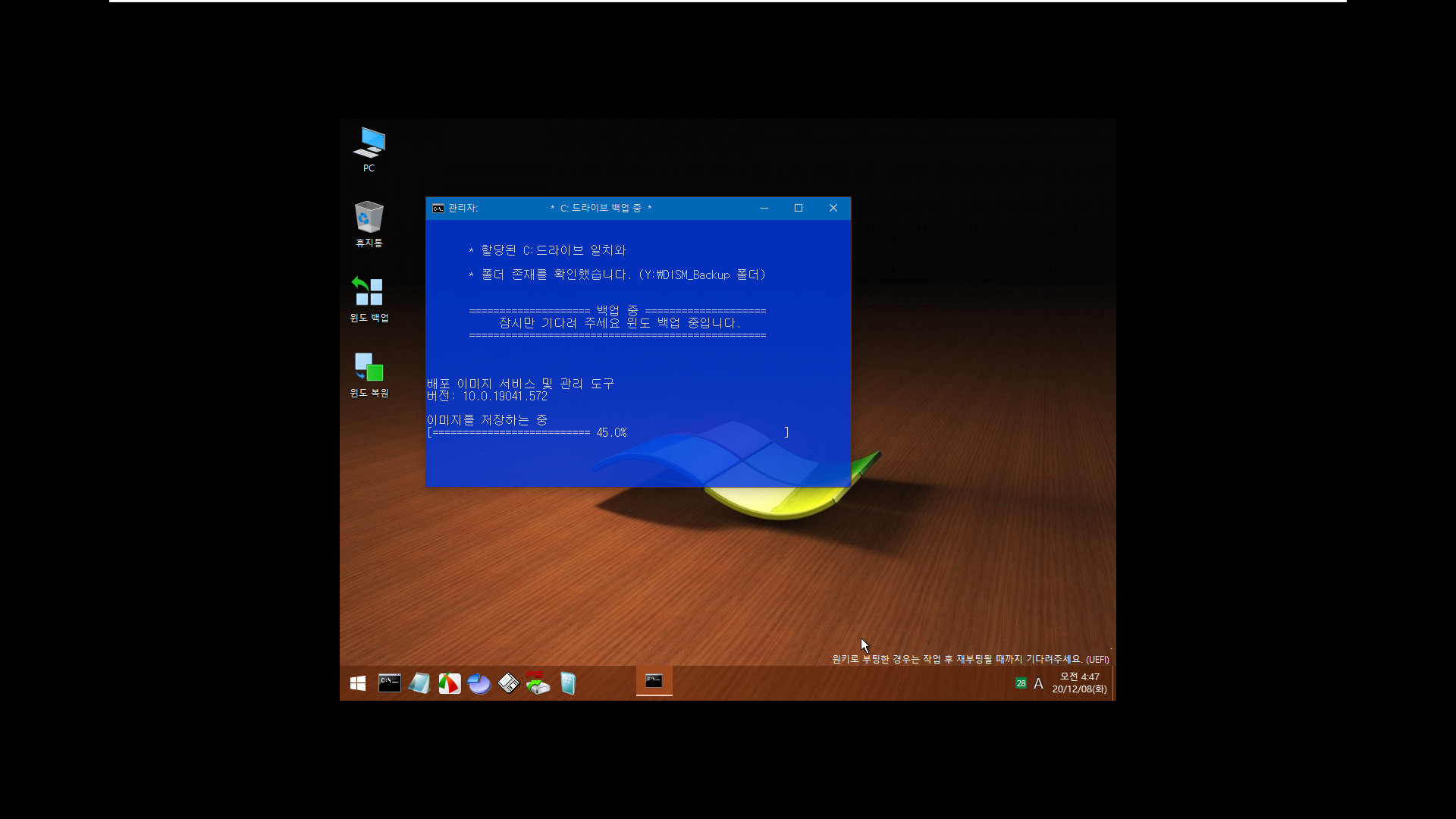This screenshot has height=819, width=1456.
Task: Open the clock showing 오전 4:47
Action: 1079,683
